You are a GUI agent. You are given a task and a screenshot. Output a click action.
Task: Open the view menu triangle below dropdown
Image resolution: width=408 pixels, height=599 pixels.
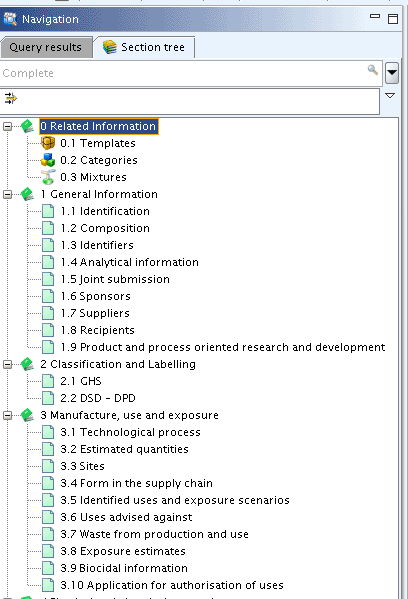[390, 96]
